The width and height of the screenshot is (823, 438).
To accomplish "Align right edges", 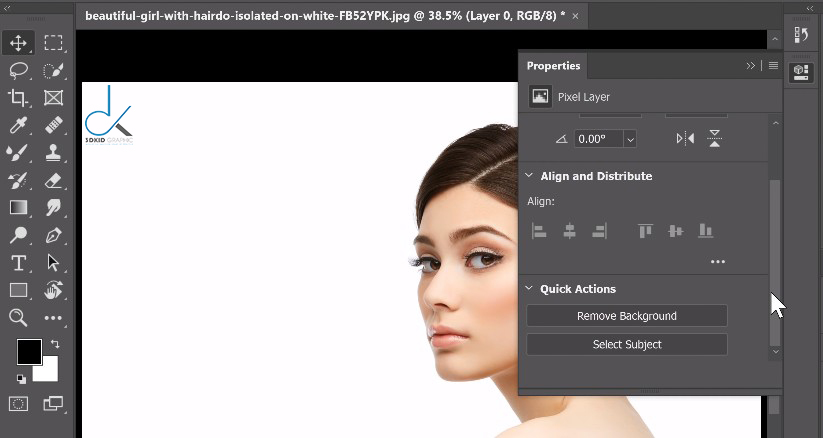I will (x=599, y=231).
